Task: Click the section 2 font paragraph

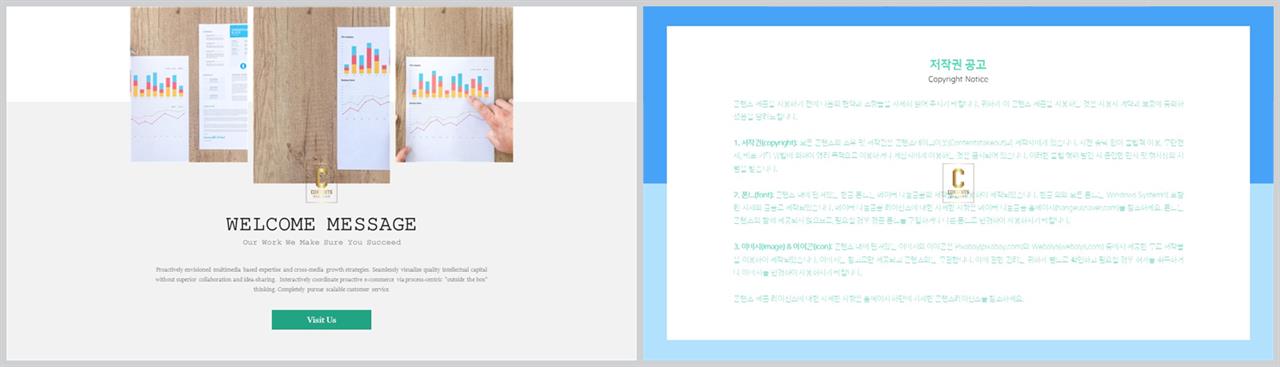Action: tap(958, 208)
